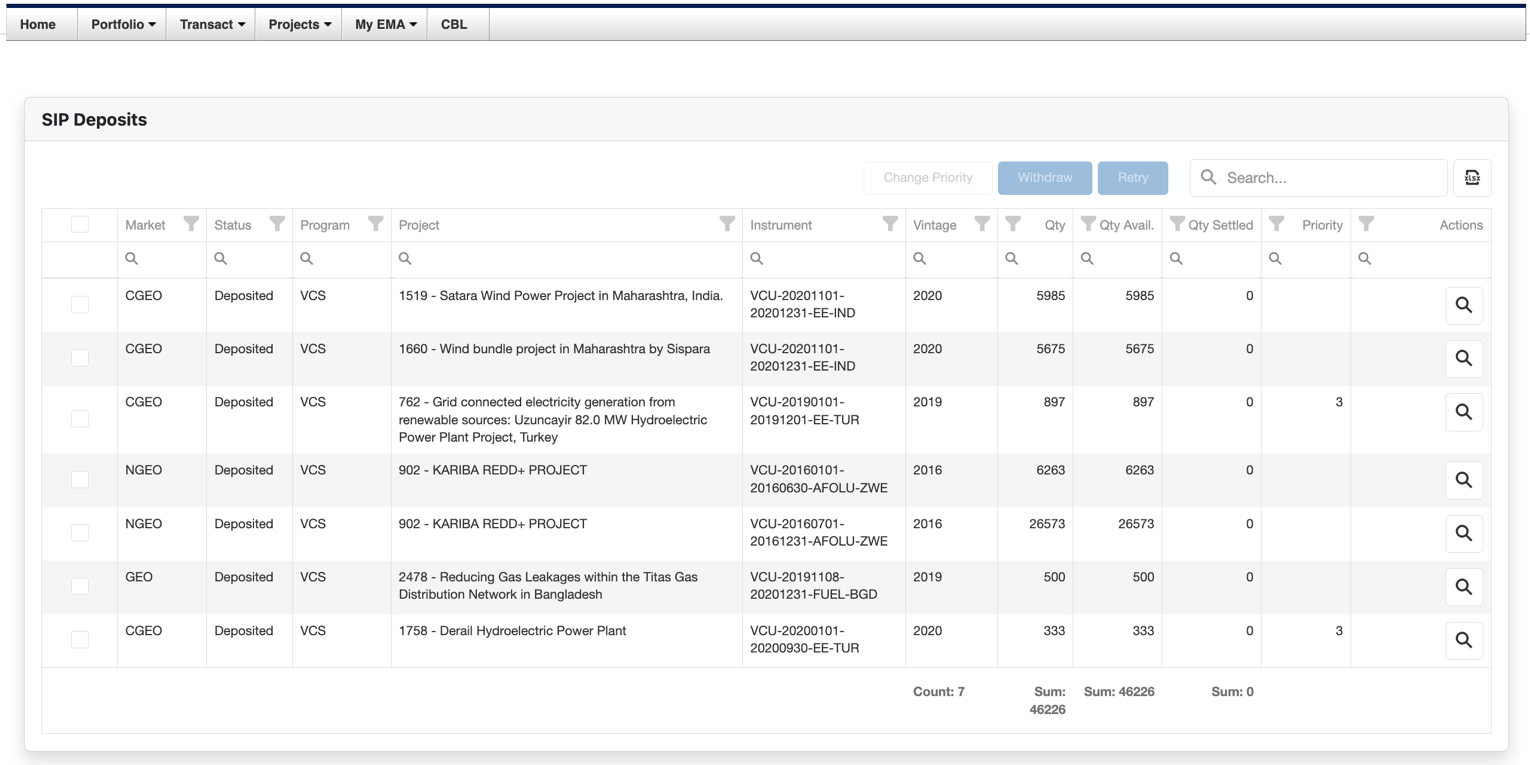
Task: Go to the Home menu item
Action: click(x=38, y=24)
